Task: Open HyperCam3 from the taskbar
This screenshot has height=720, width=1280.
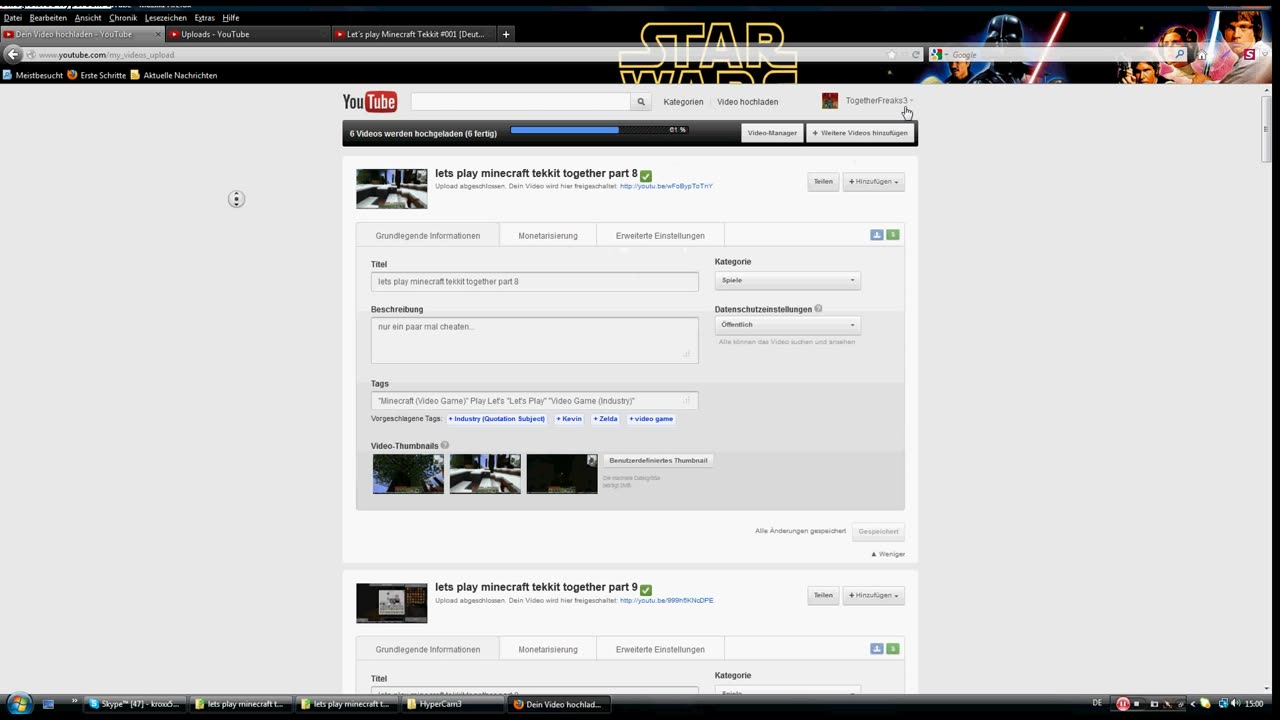Action: coord(451,704)
